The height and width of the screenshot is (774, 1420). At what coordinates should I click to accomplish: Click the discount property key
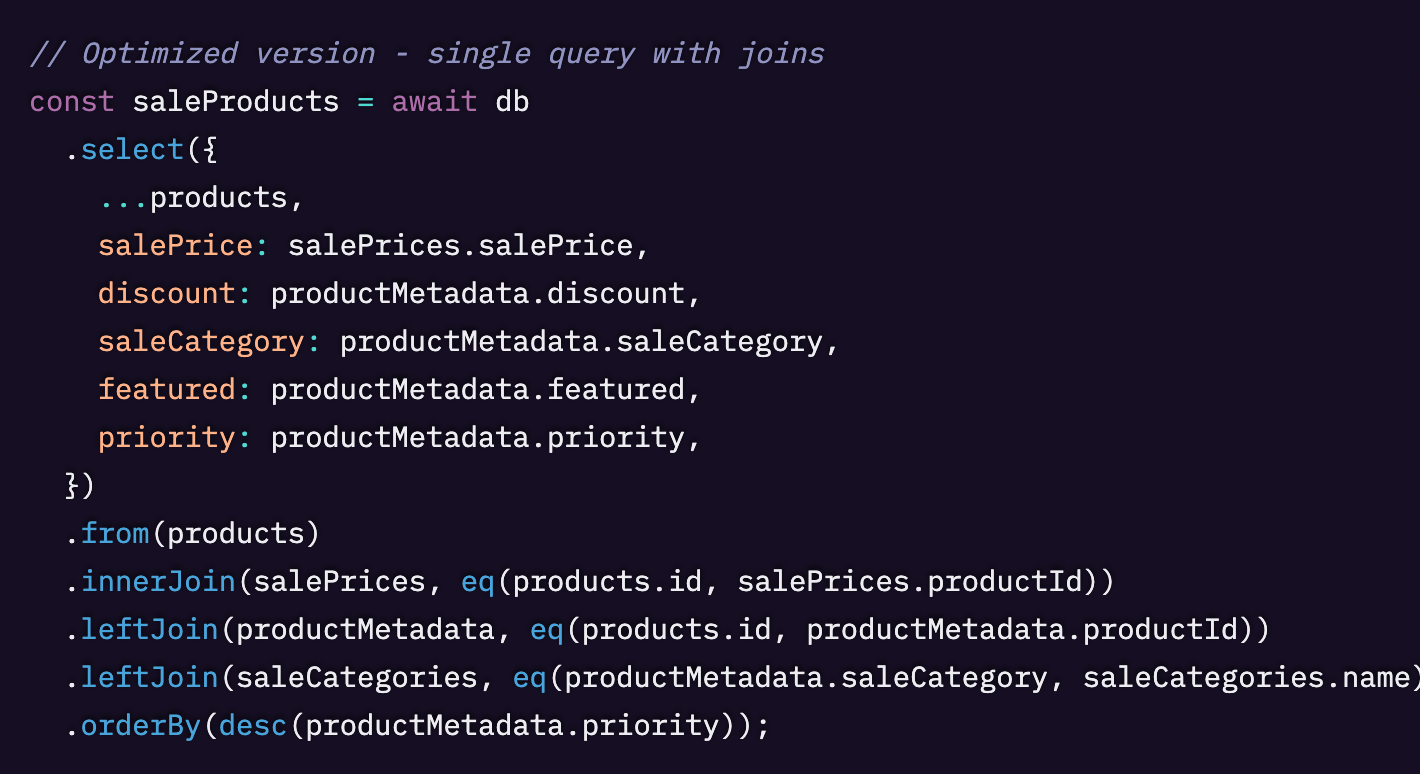(166, 293)
